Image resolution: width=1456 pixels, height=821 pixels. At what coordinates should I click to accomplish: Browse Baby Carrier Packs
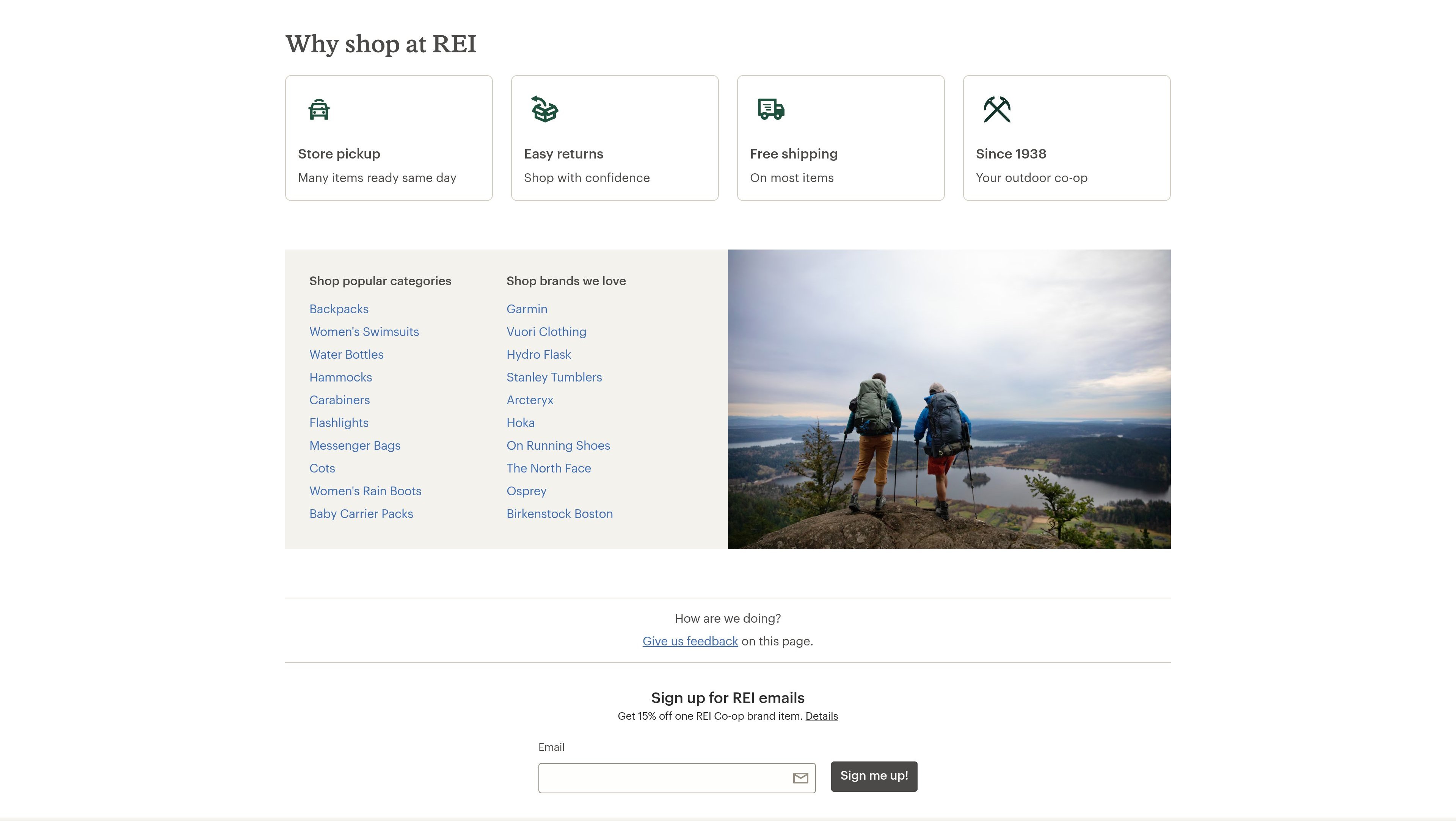coord(361,514)
